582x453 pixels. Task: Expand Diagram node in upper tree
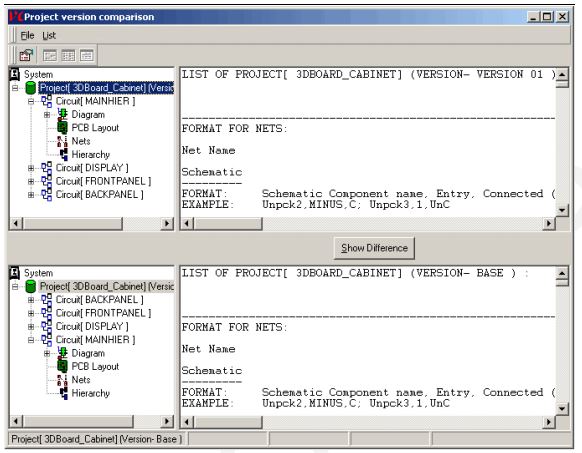click(x=47, y=115)
